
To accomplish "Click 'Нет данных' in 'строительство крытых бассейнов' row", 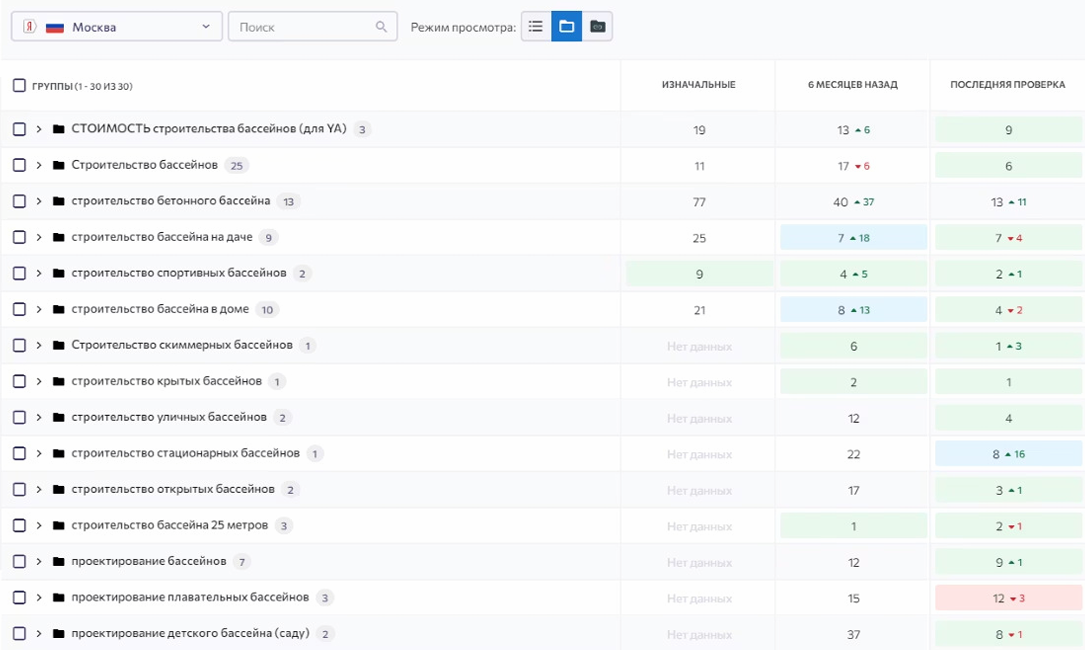I will (x=700, y=382).
